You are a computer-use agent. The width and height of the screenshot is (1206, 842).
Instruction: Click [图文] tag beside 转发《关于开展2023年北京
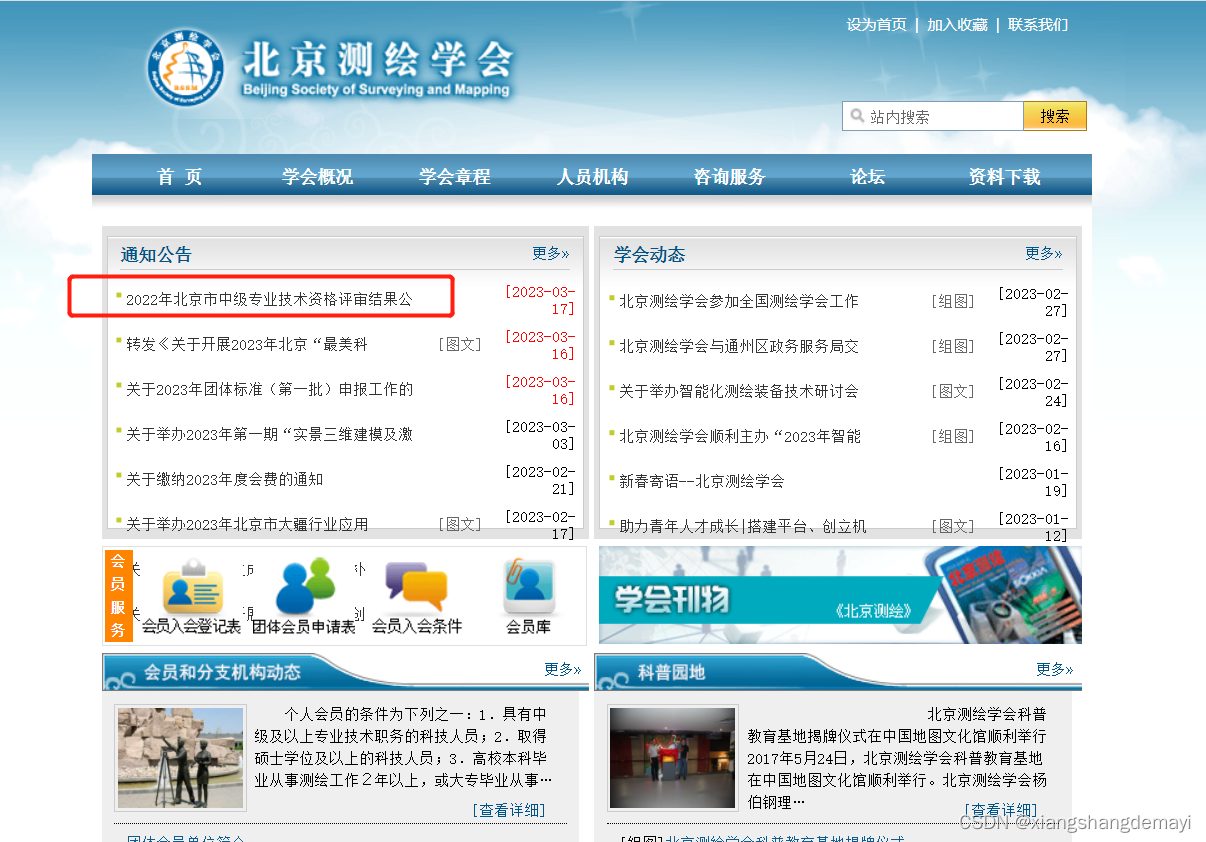click(x=460, y=344)
